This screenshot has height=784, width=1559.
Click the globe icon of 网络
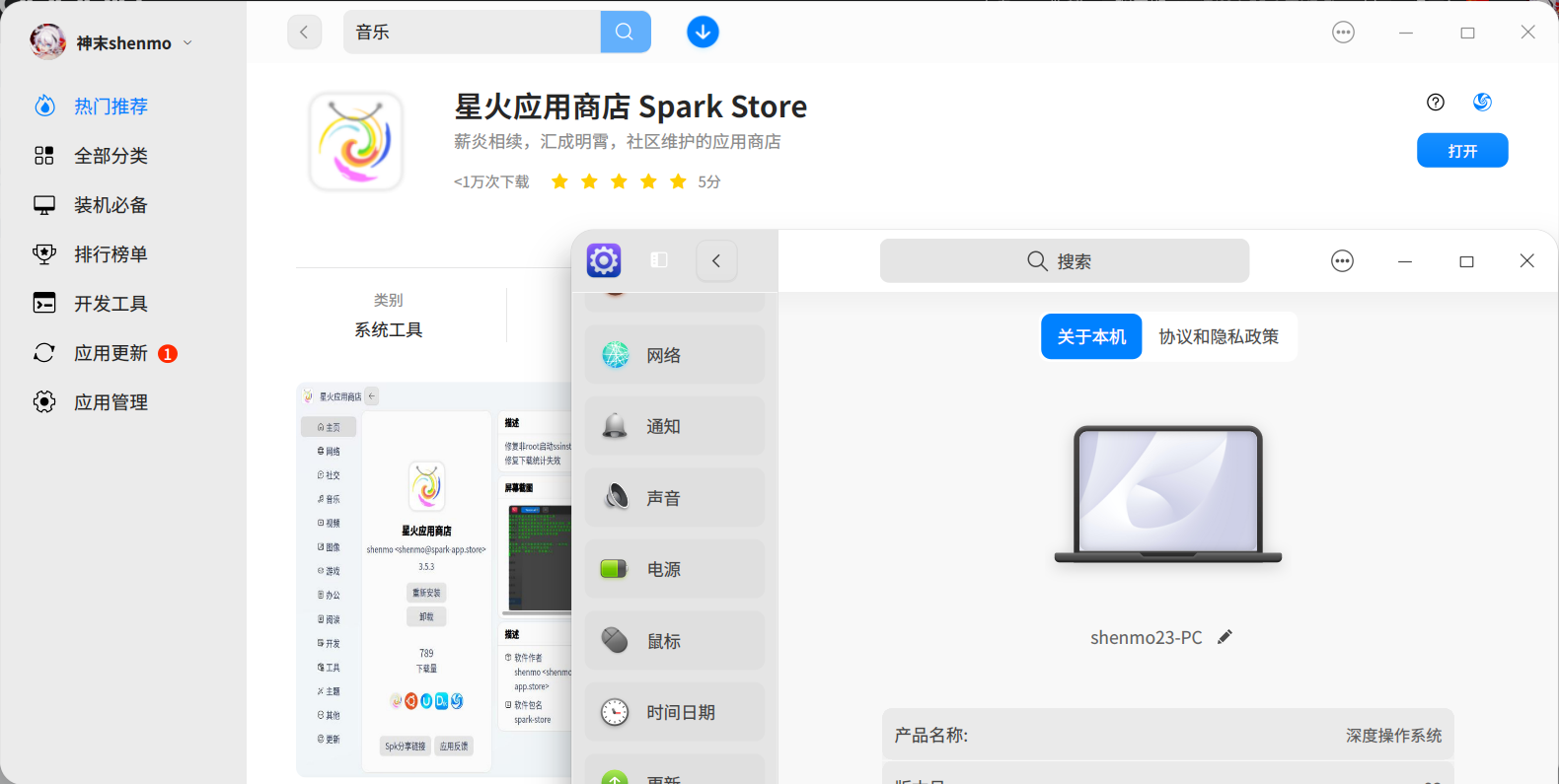616,354
